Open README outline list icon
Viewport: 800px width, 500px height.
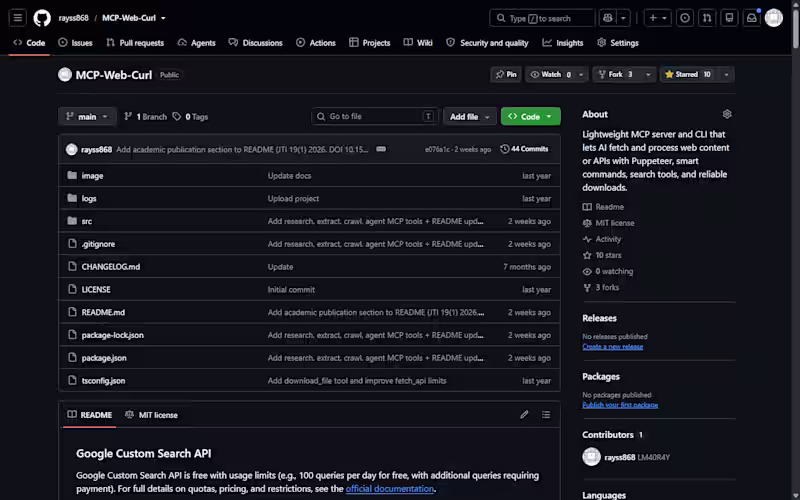click(x=546, y=415)
